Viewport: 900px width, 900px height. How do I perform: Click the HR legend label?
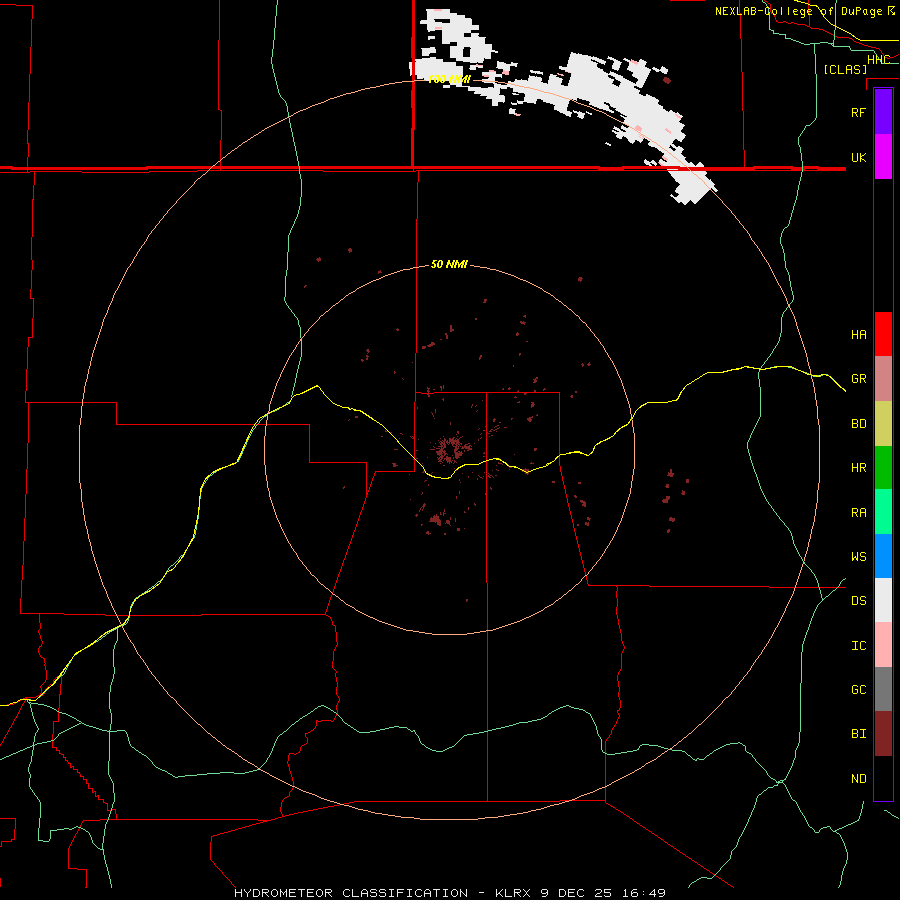[859, 468]
